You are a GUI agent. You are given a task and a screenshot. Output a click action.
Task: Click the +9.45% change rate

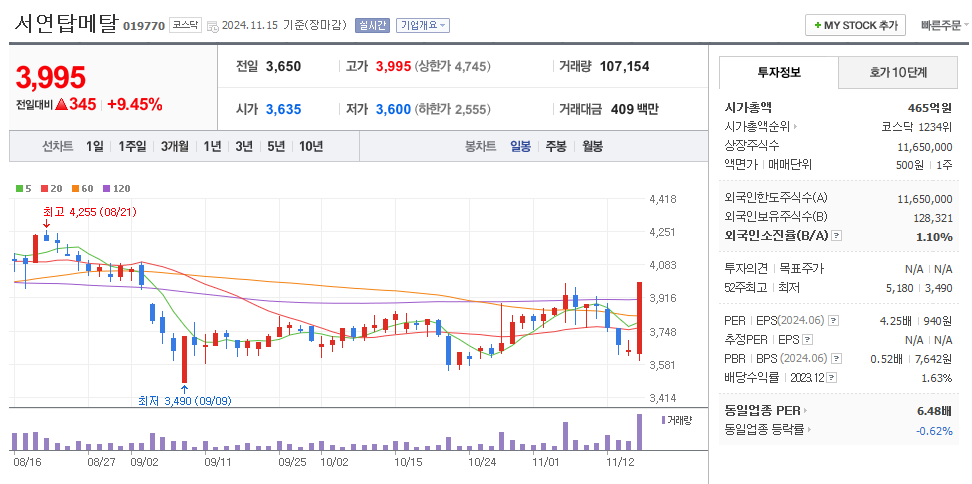[x=135, y=104]
